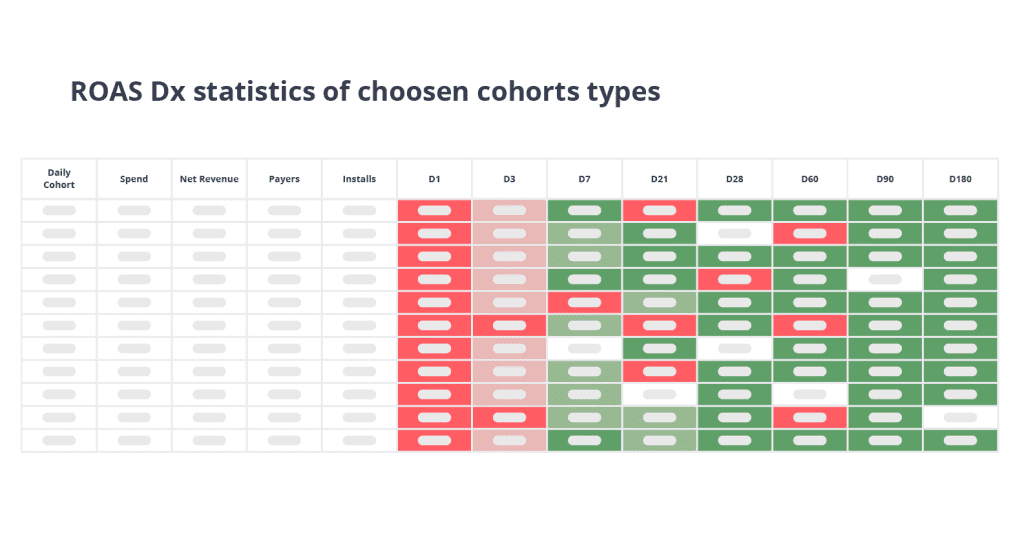Click the white cell in D21 column
This screenshot has width=1024, height=559.
point(659,394)
